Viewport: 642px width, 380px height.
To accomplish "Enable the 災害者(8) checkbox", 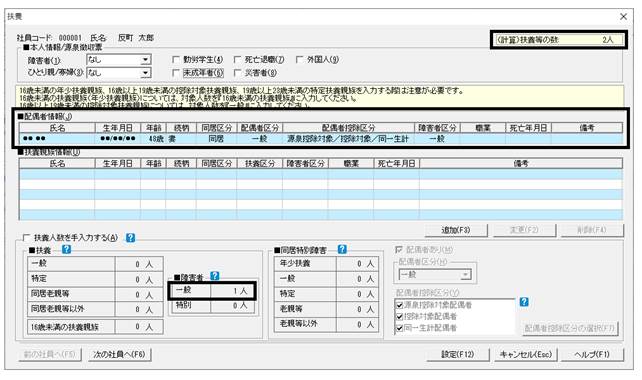I will point(237,73).
